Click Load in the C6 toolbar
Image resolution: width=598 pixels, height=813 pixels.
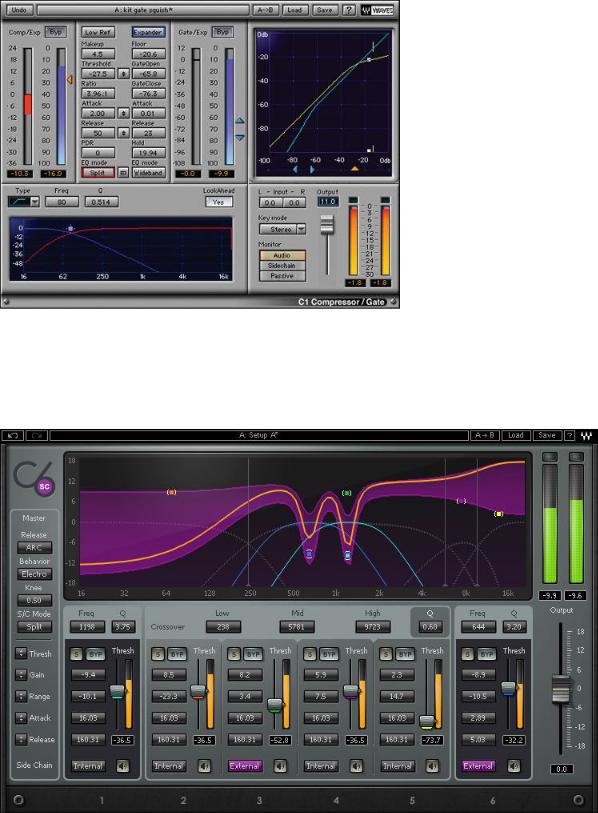516,436
